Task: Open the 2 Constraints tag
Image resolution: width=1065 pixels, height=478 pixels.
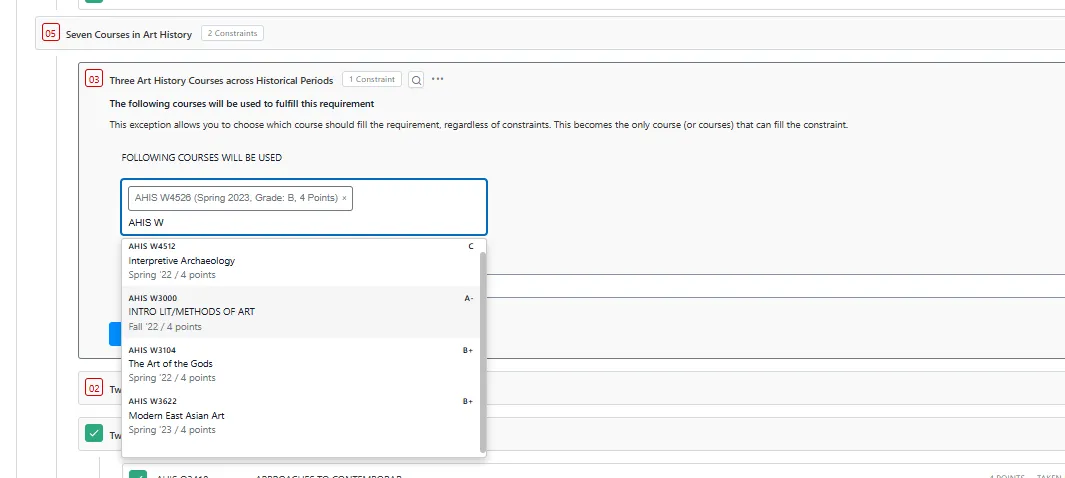Action: 232,33
